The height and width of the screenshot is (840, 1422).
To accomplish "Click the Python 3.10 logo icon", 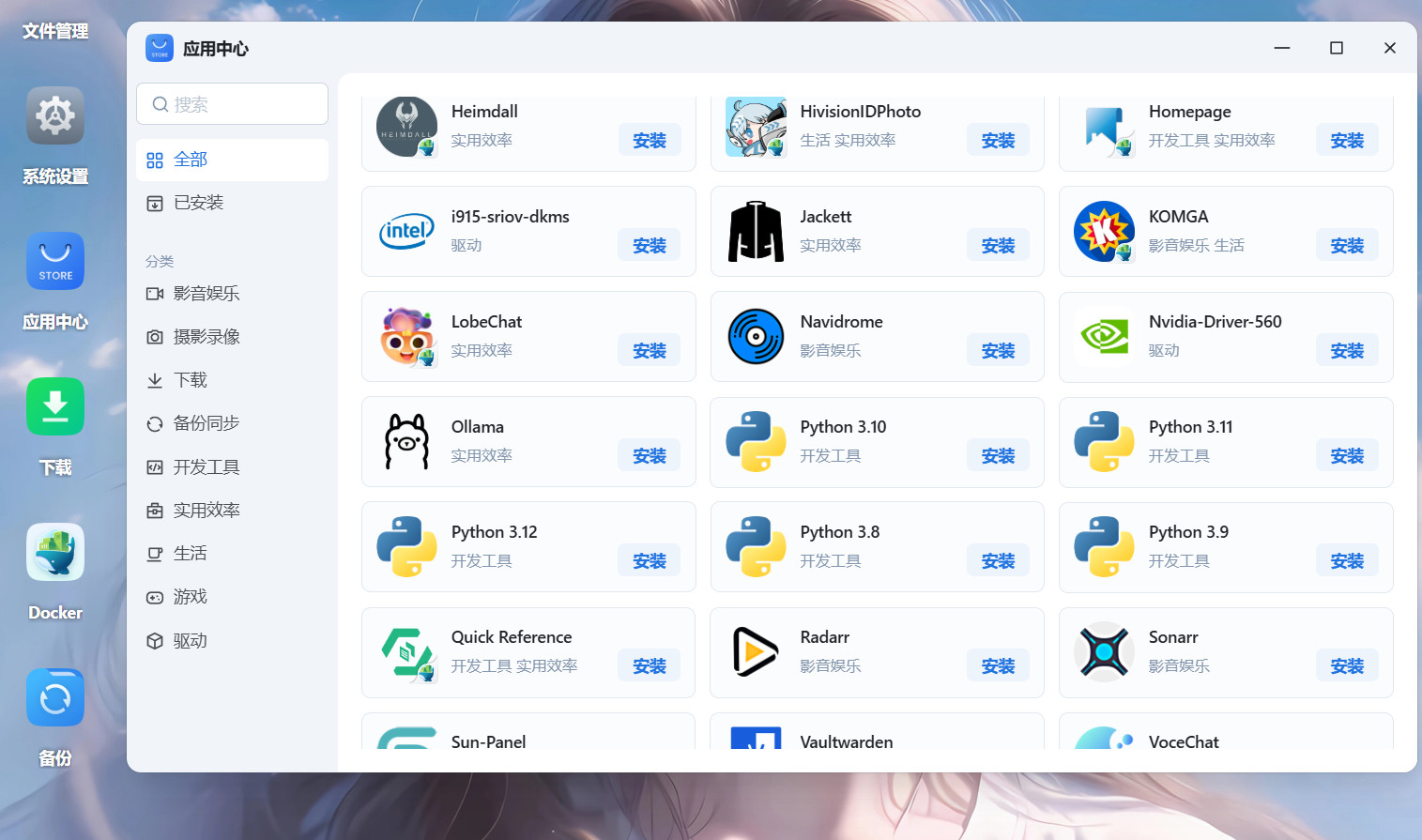I will coord(756,441).
